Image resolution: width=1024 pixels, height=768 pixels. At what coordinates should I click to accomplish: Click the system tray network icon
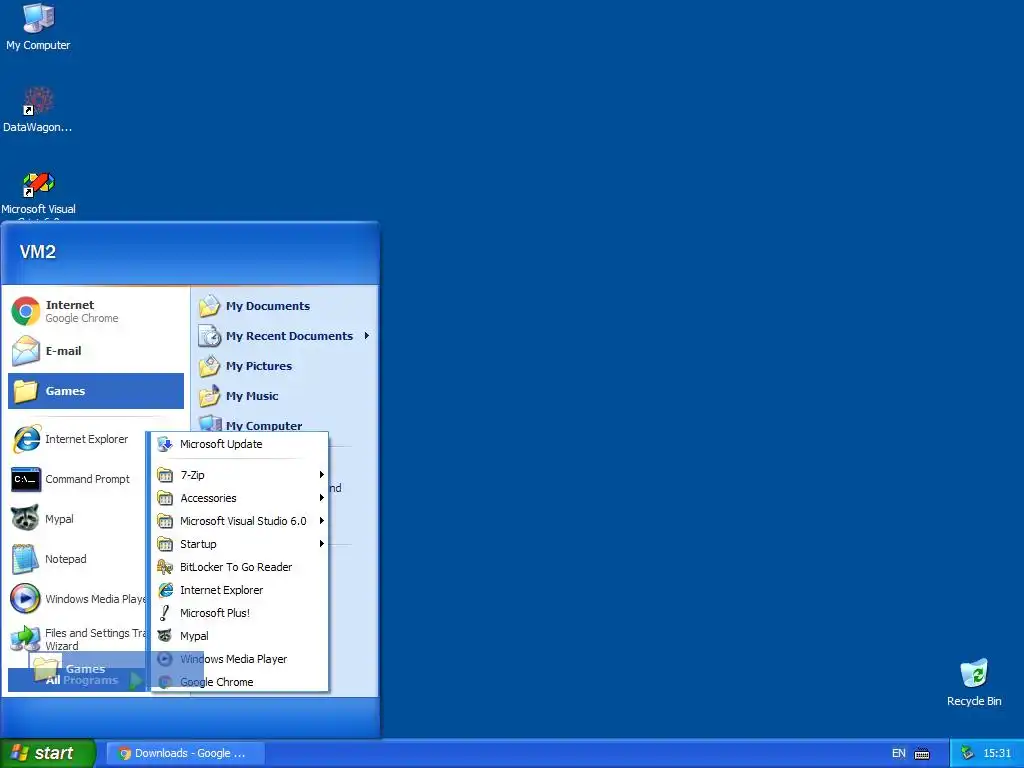click(x=967, y=753)
